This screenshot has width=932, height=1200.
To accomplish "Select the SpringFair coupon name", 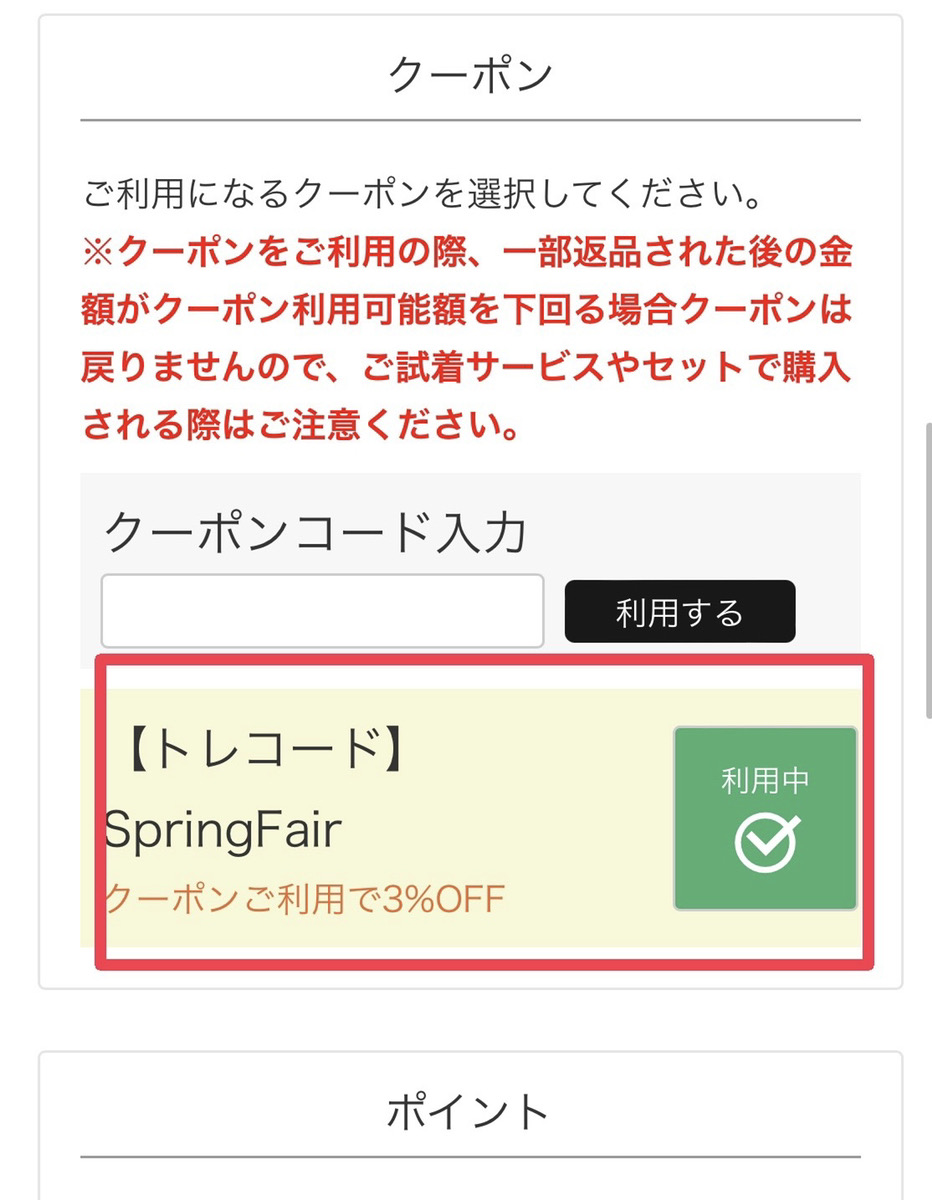I will point(223,830).
